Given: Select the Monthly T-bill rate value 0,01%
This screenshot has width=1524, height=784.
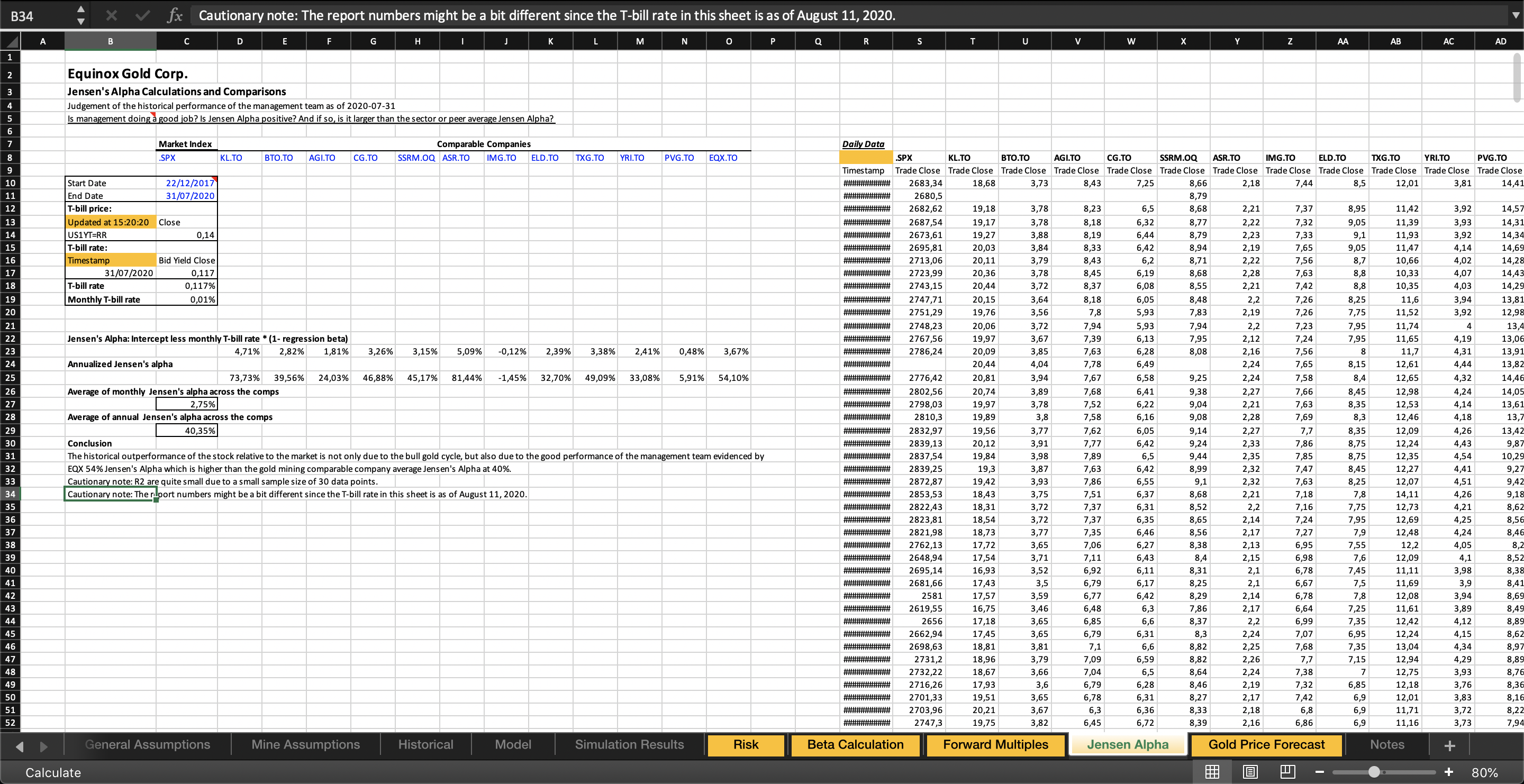Looking at the screenshot, I should (x=187, y=299).
